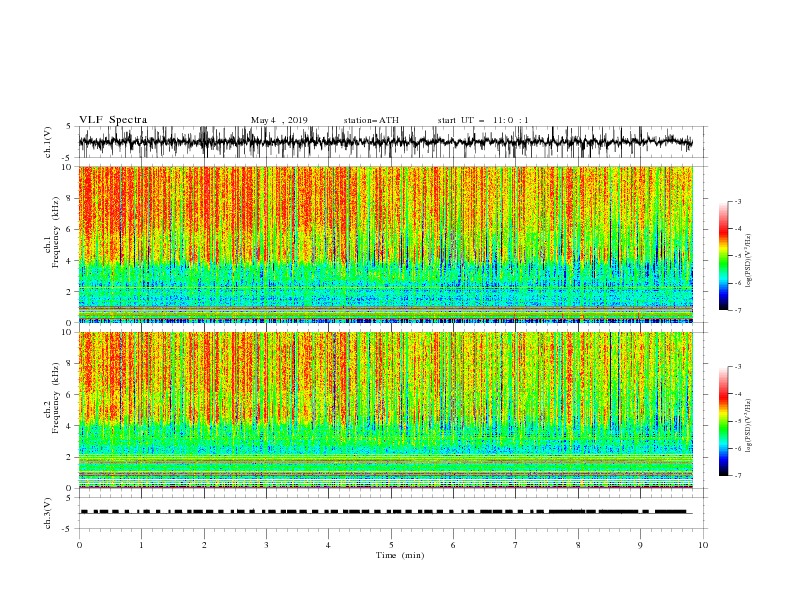Click the ch.1 spectrogram color bar
The width and height of the screenshot is (792, 612).
click(x=723, y=256)
